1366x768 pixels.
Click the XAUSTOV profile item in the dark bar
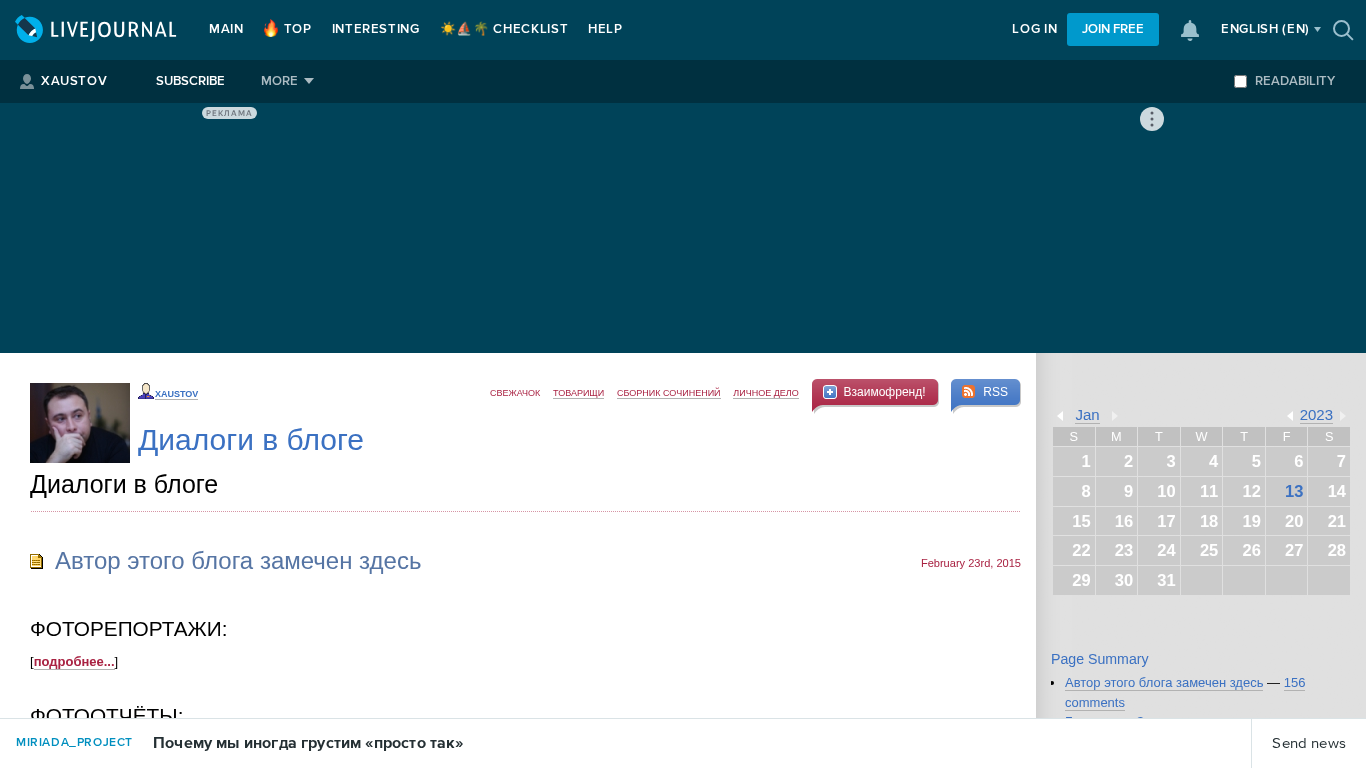point(63,81)
